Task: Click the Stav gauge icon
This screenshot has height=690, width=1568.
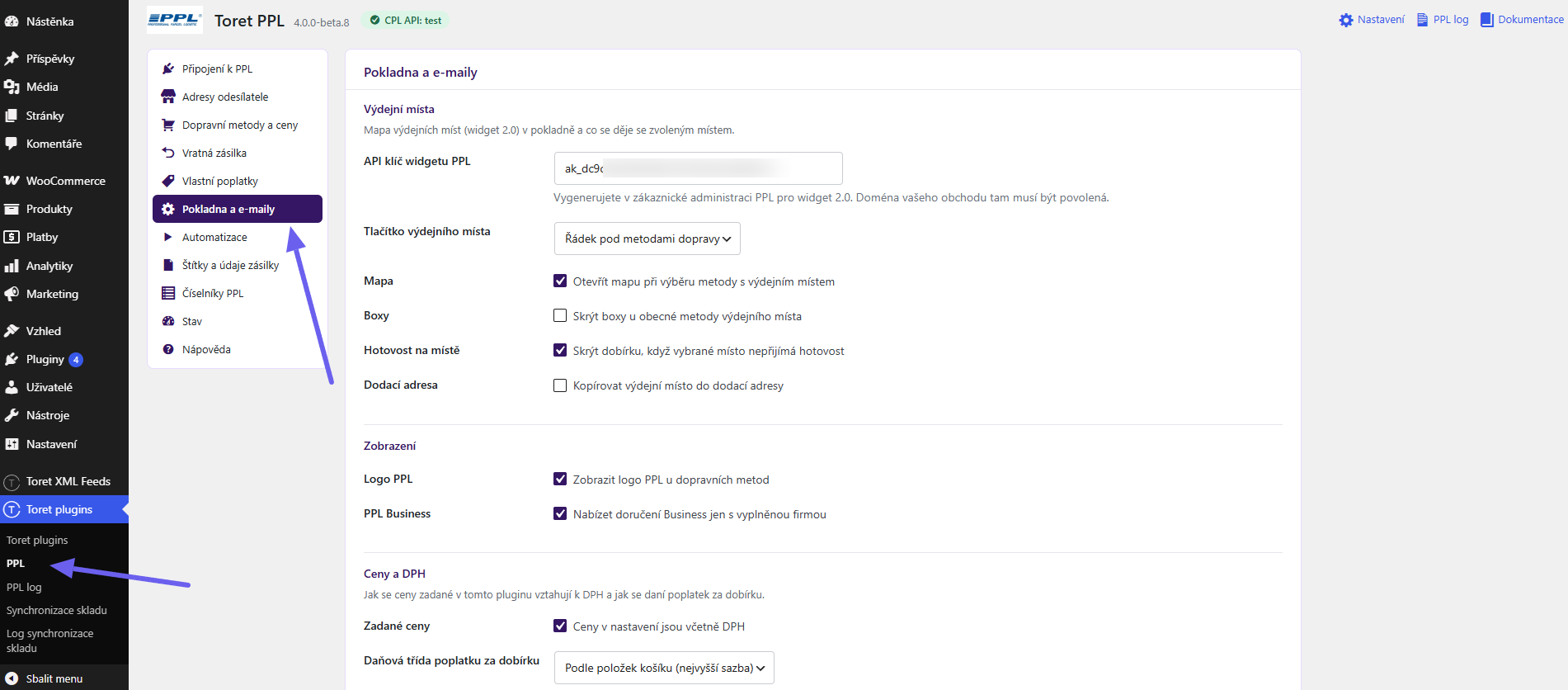Action: [168, 321]
